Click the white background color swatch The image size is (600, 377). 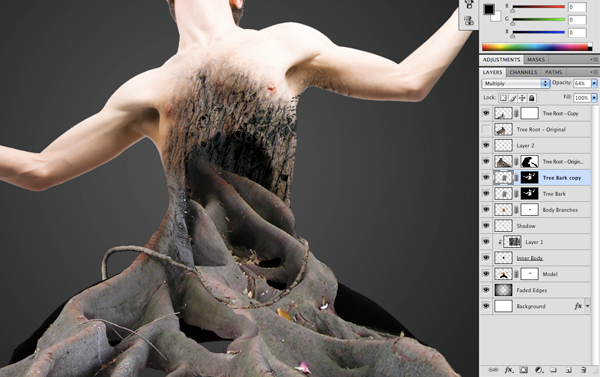pos(497,17)
